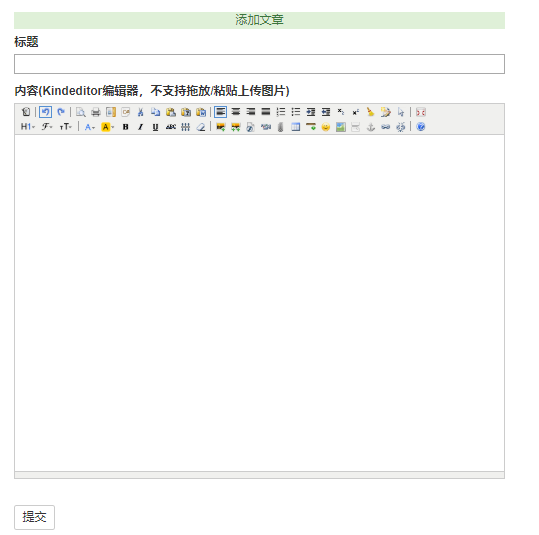Insert a Flash object
Image resolution: width=539 pixels, height=535 pixels.
[251, 127]
